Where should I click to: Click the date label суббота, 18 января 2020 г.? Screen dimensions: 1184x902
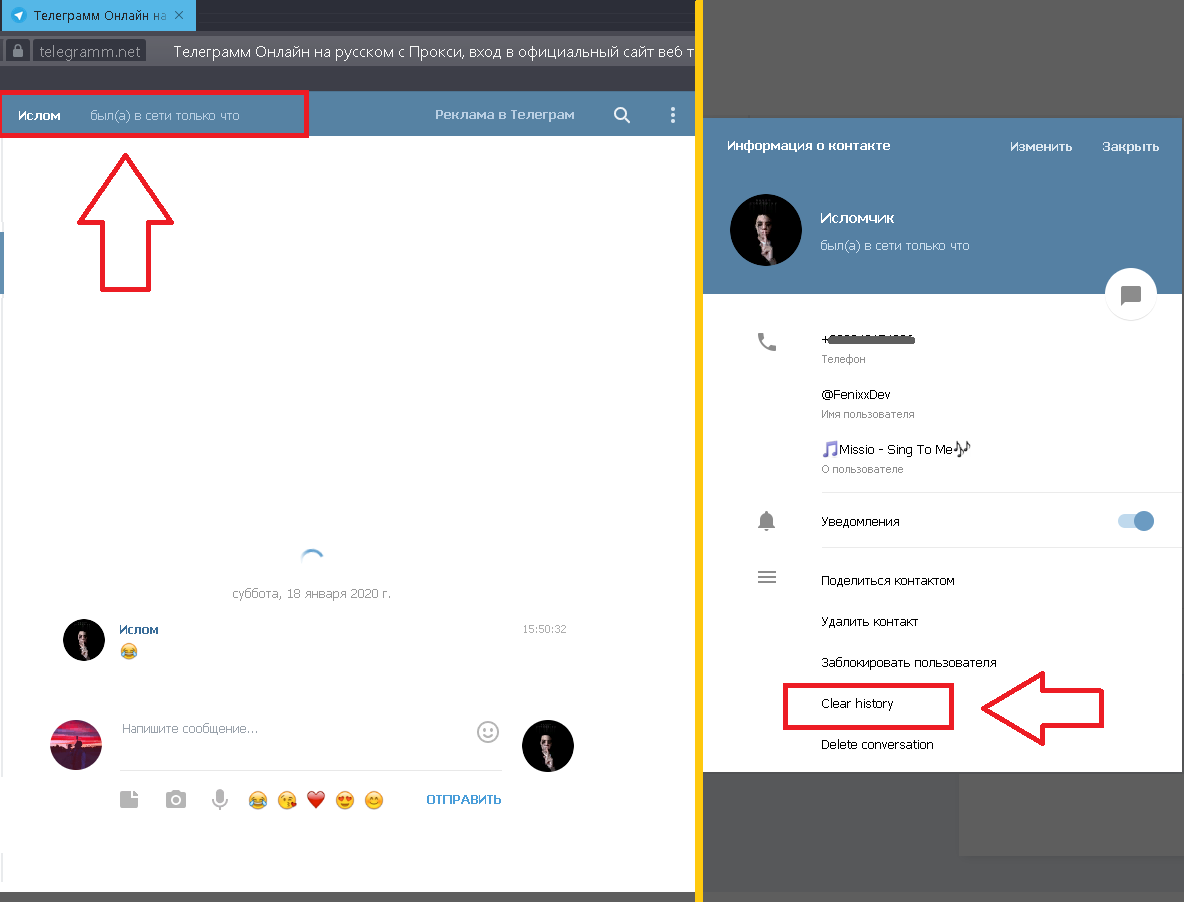tap(311, 593)
